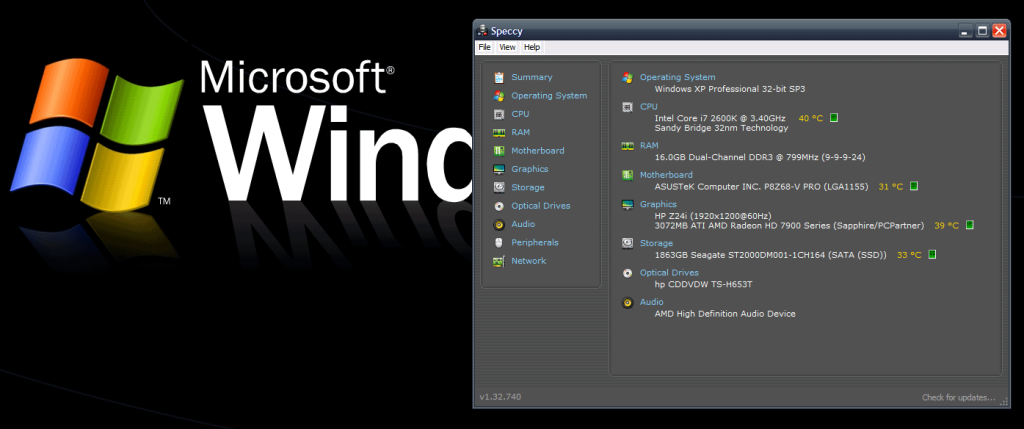
Task: Click the Summary icon in sidebar
Action: [498, 77]
